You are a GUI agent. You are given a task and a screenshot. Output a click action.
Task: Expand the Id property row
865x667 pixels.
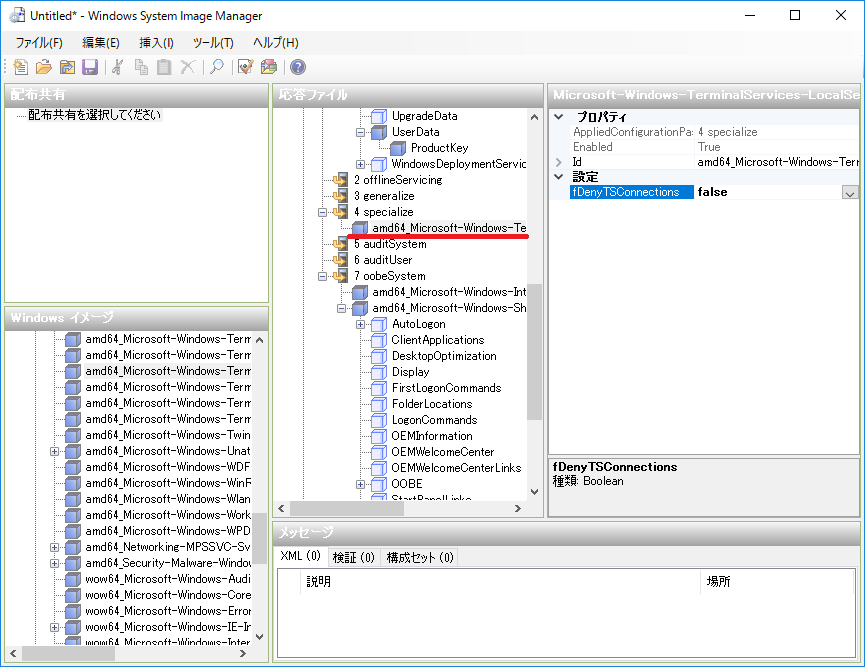click(559, 162)
